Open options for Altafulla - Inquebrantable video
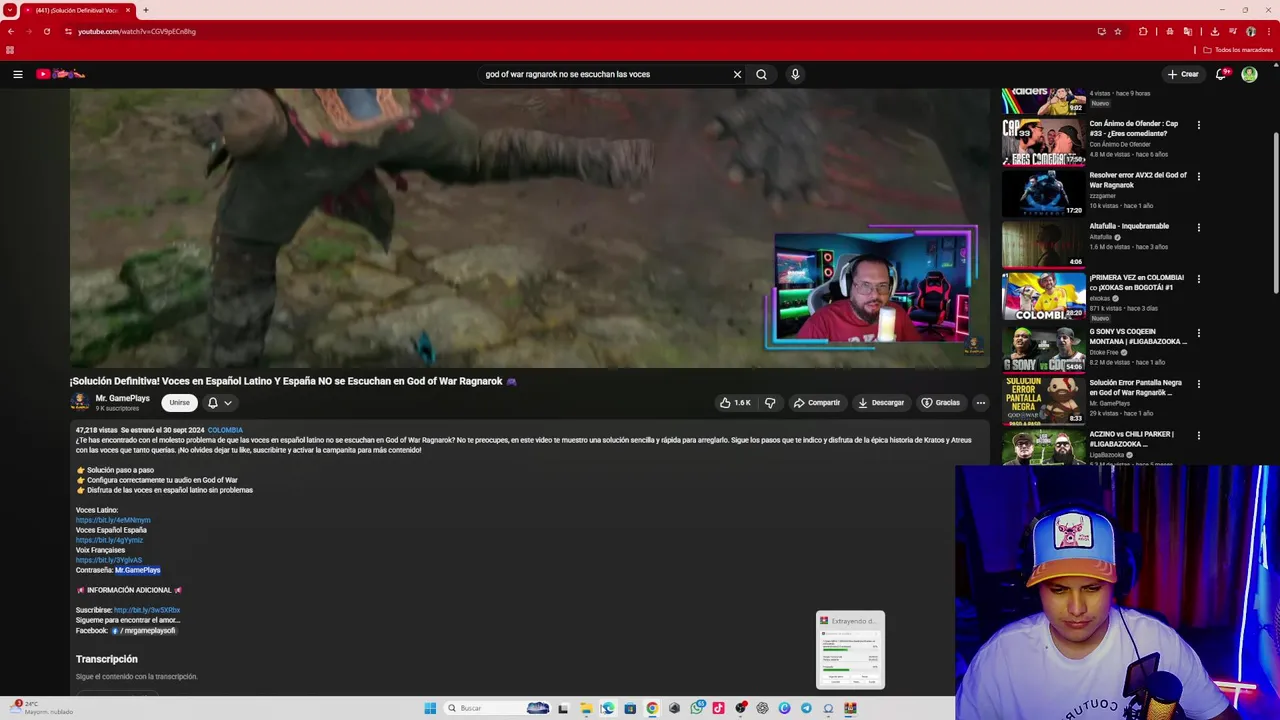Image resolution: width=1280 pixels, height=720 pixels. (x=1199, y=227)
